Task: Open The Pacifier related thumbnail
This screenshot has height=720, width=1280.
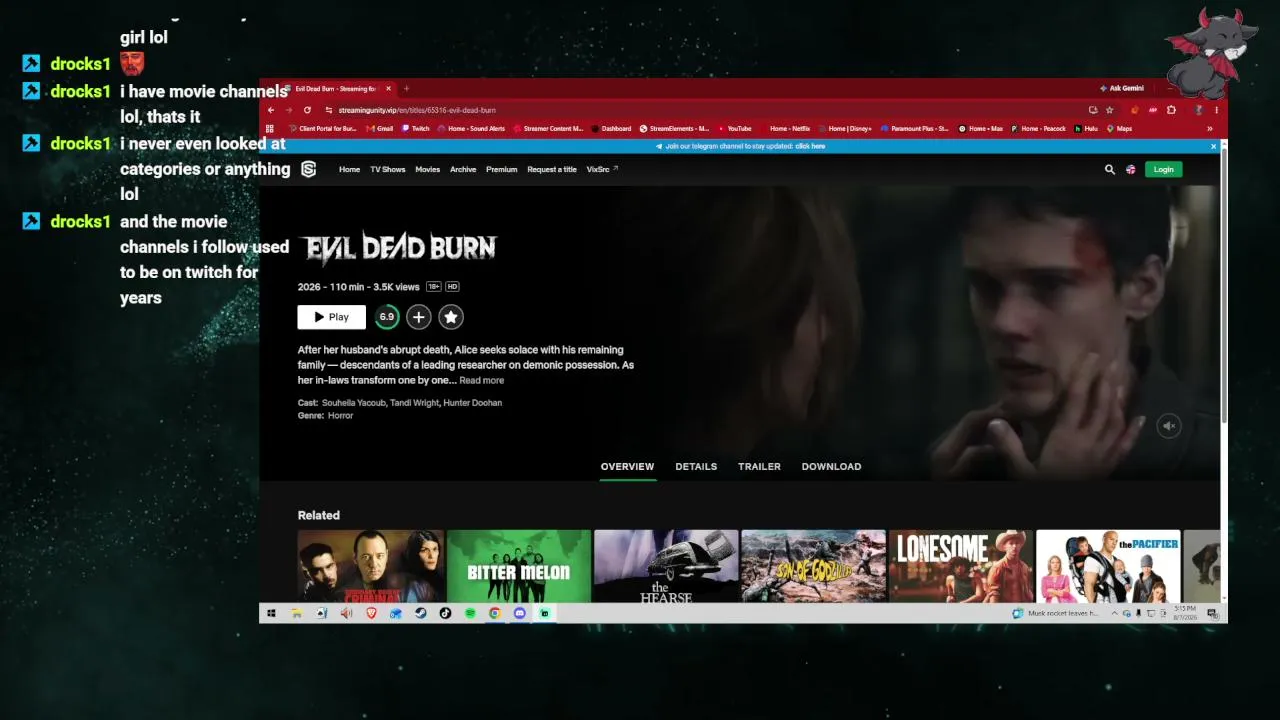Action: (x=1108, y=566)
